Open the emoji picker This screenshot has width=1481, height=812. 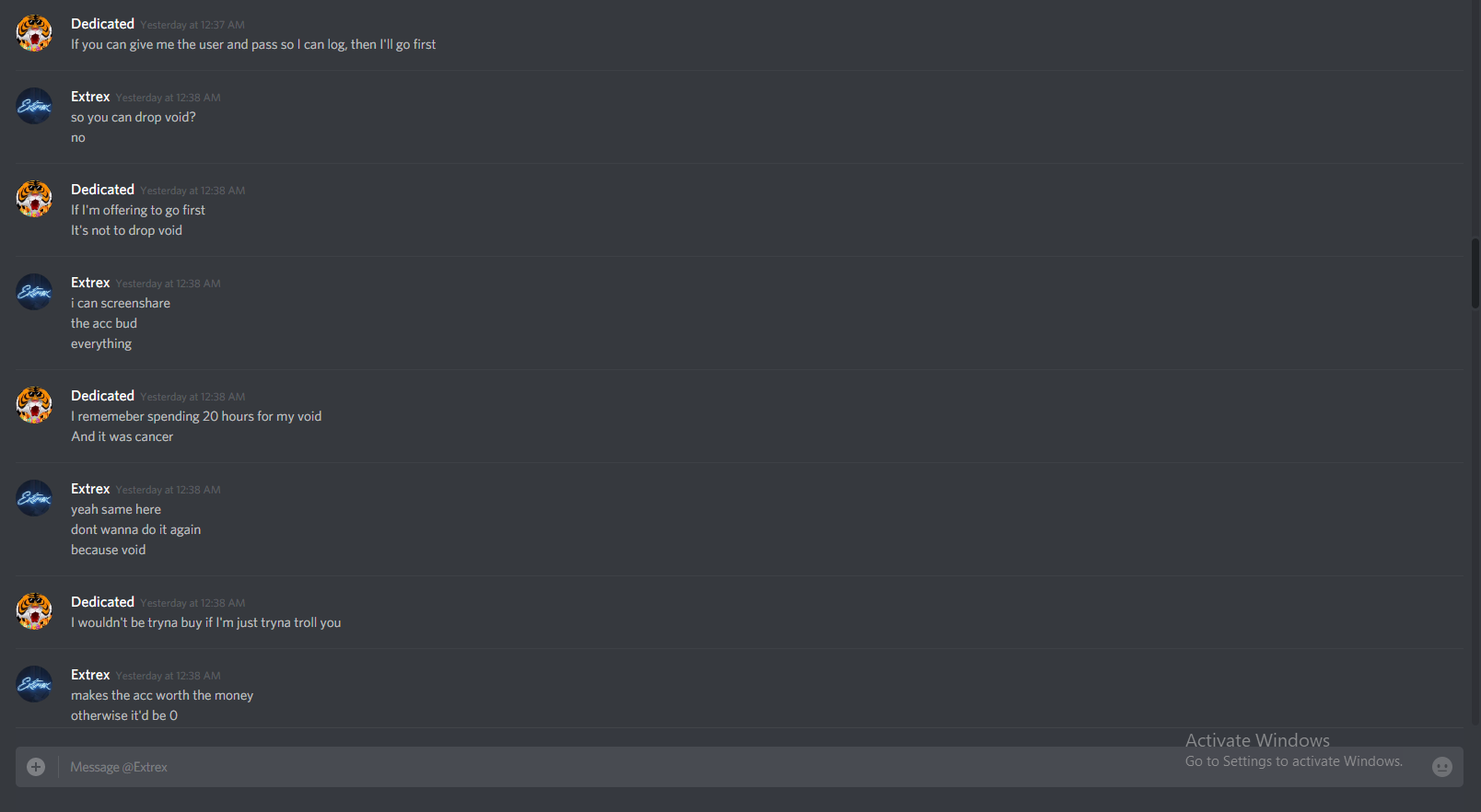click(x=1442, y=767)
